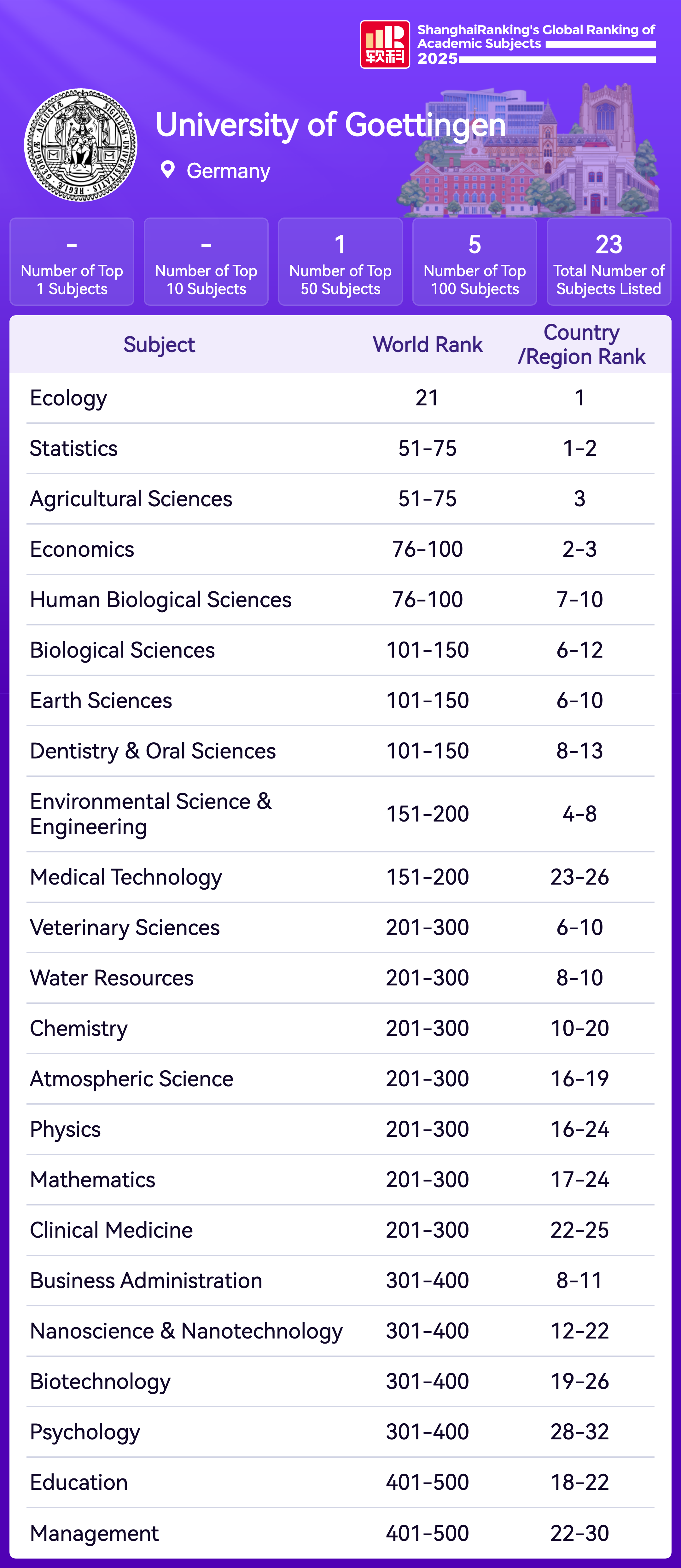Sort by the Country/Region Rank header
Image resolution: width=681 pixels, height=1568 pixels.
pyautogui.click(x=581, y=345)
